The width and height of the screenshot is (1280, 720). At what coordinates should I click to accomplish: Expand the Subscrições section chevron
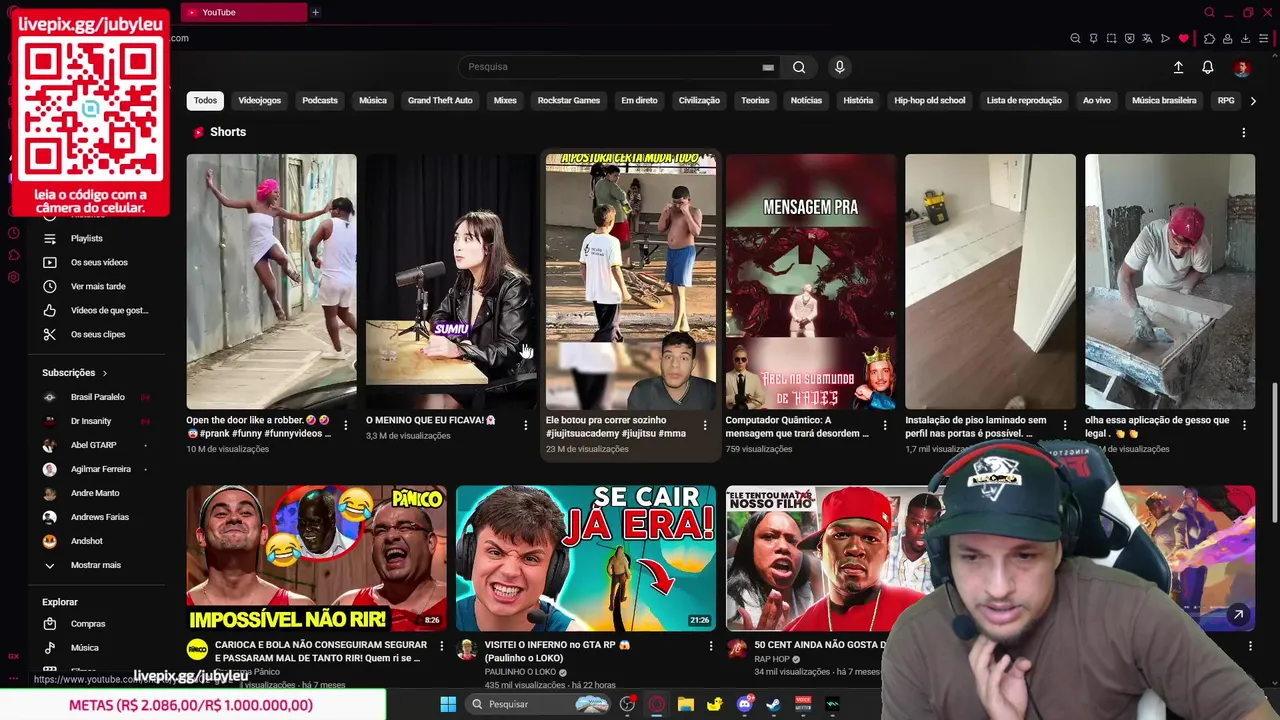[104, 373]
